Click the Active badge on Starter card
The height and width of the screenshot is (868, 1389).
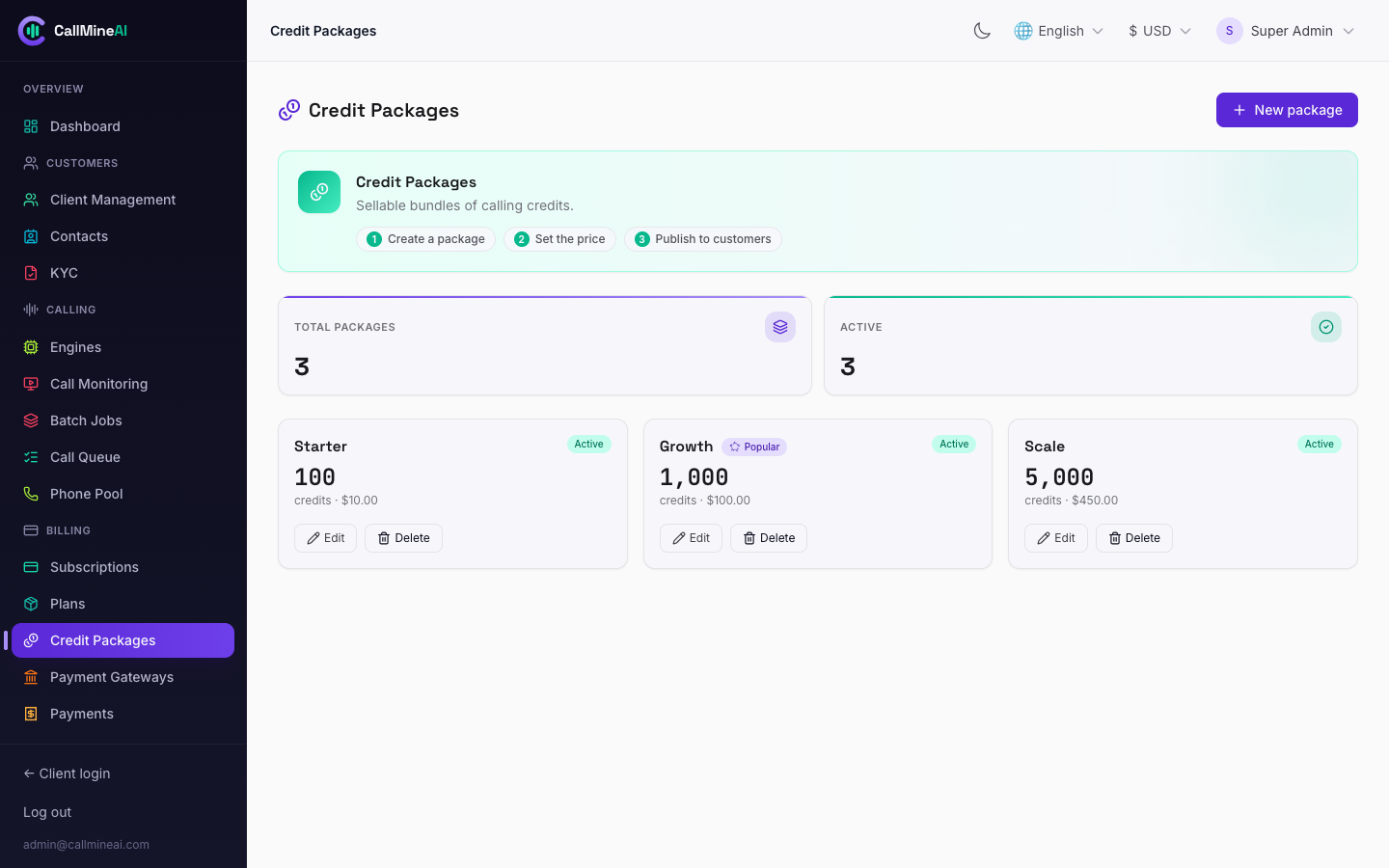click(588, 445)
